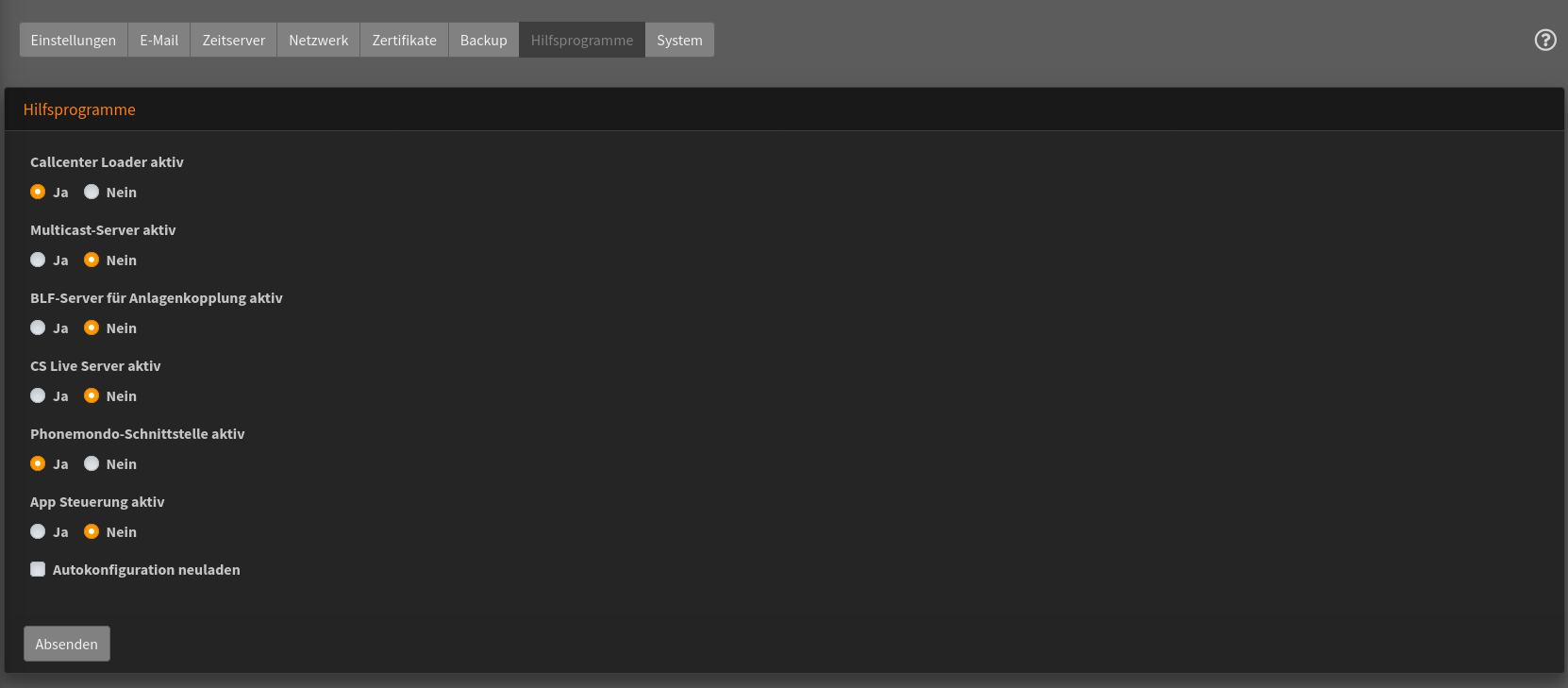Viewport: 1568px width, 688px height.
Task: Choose Ja for App Steuerung aktiv
Action: pos(38,531)
